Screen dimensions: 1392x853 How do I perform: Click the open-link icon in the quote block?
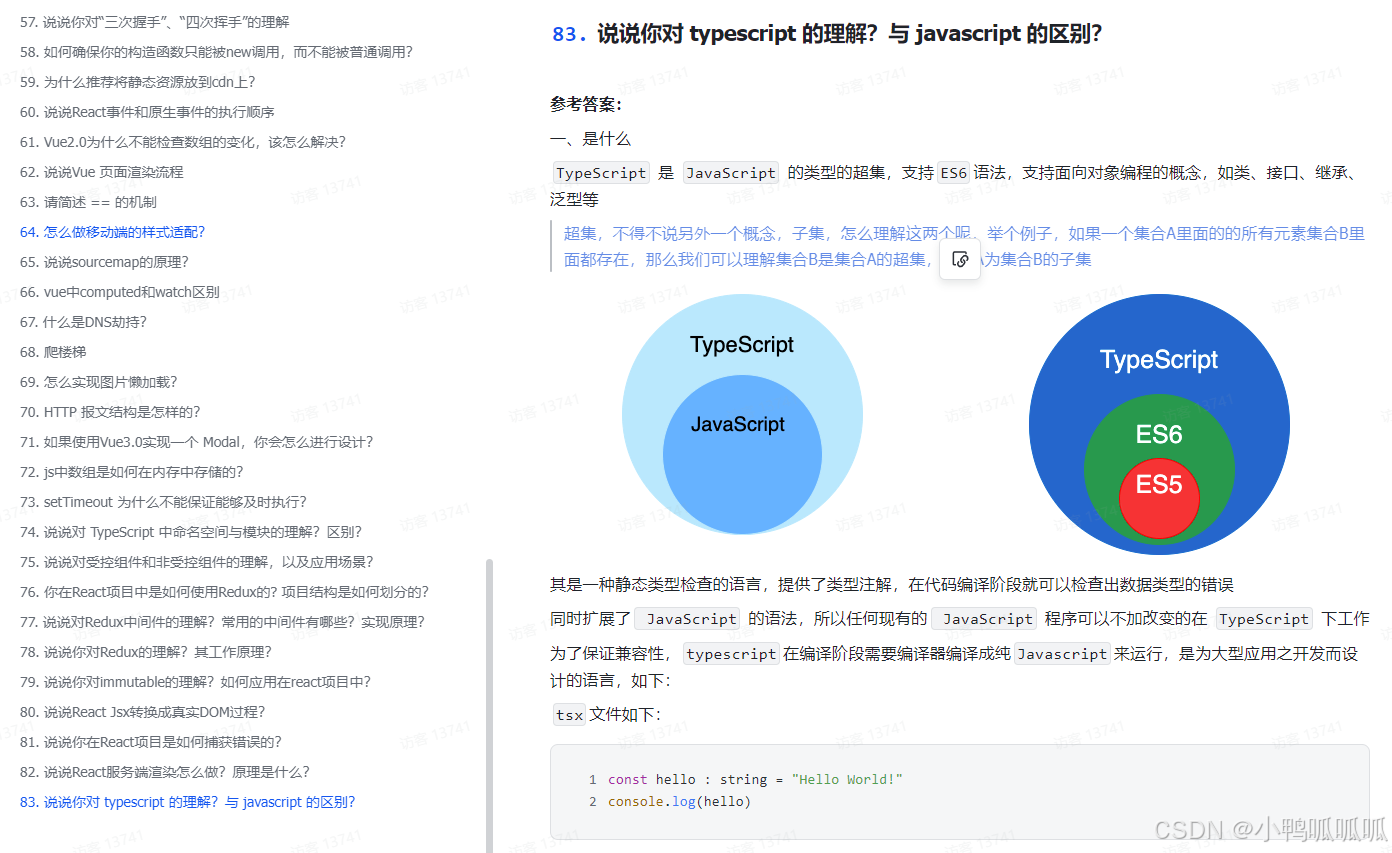click(959, 259)
